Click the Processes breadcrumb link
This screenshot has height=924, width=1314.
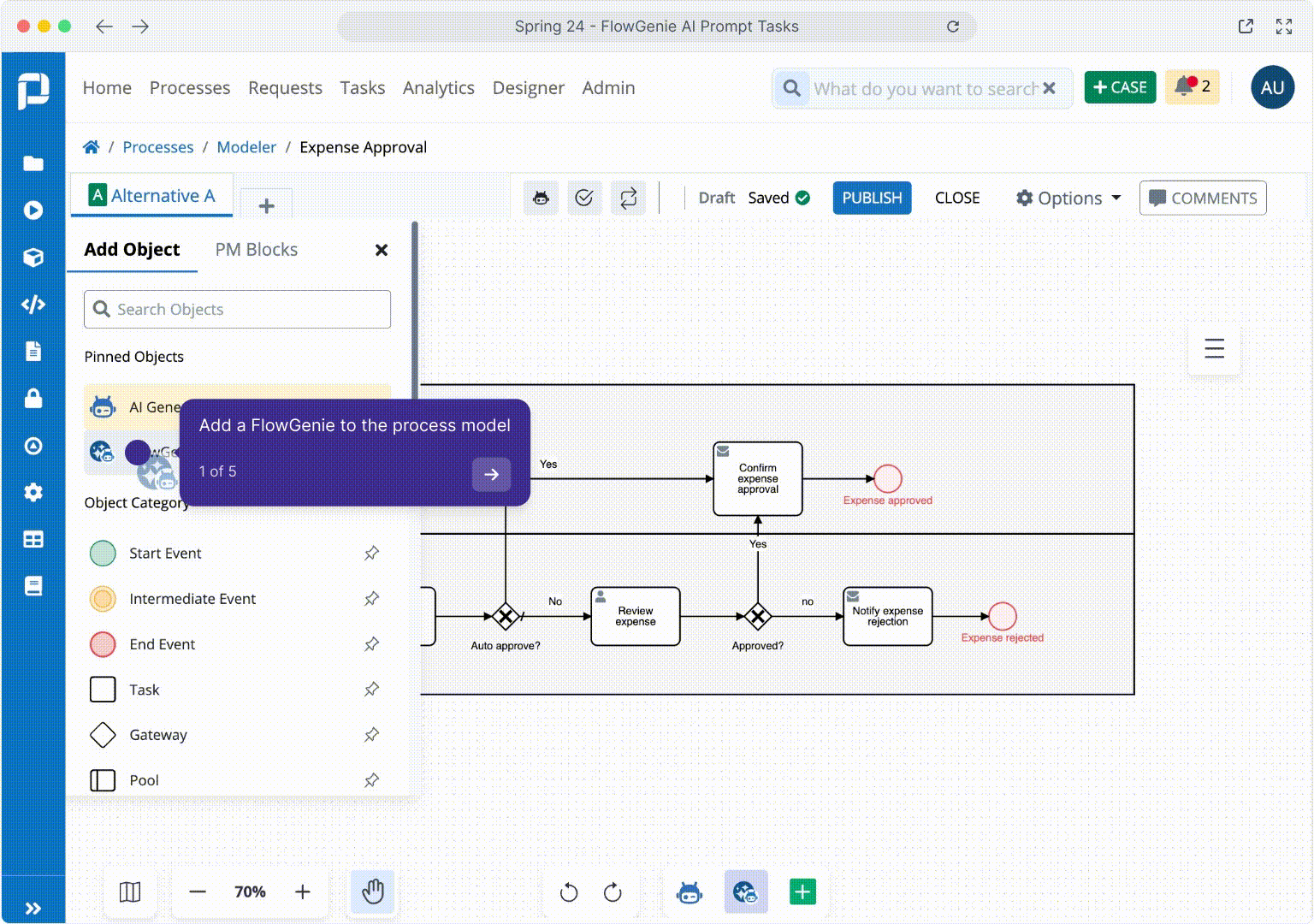tap(158, 147)
